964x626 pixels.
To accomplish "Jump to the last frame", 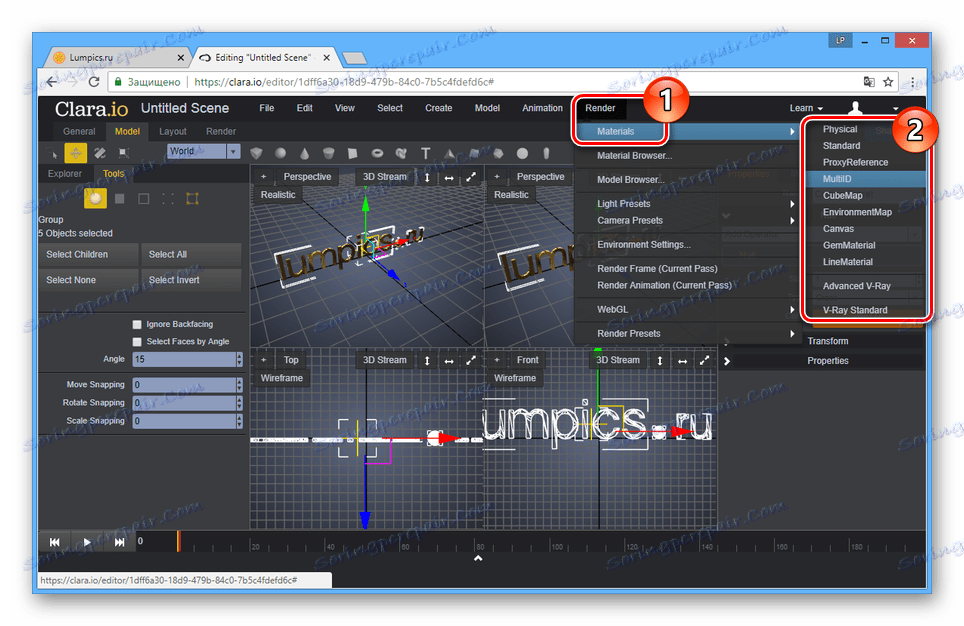I will [x=119, y=542].
